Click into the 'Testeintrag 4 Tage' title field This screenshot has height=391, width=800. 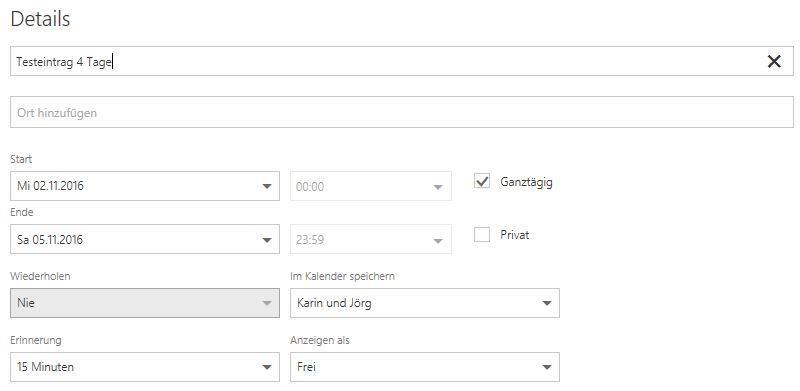[x=402, y=61]
